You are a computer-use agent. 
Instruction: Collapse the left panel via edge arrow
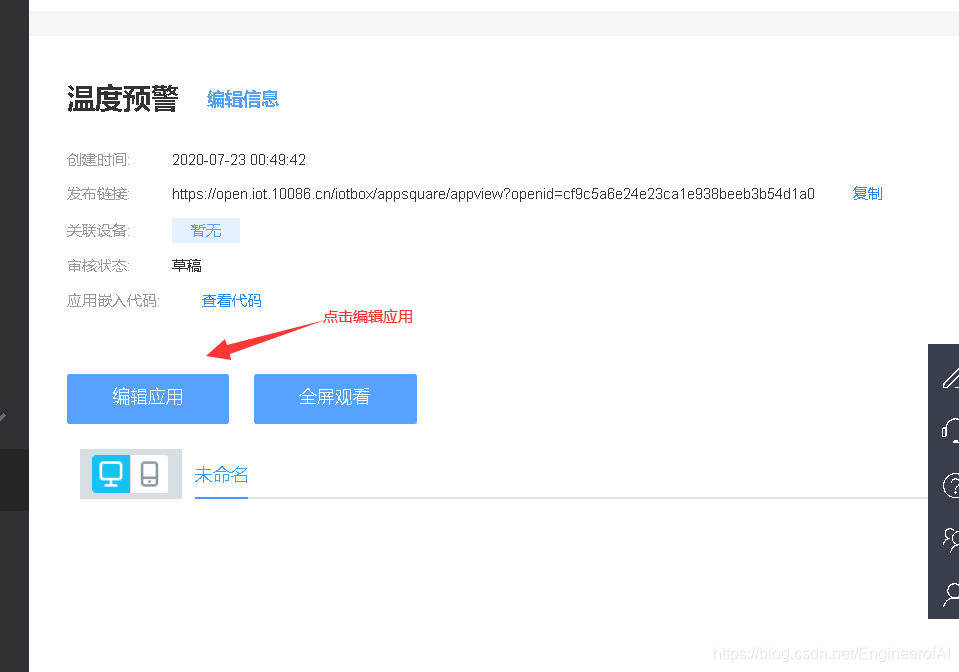point(4,419)
